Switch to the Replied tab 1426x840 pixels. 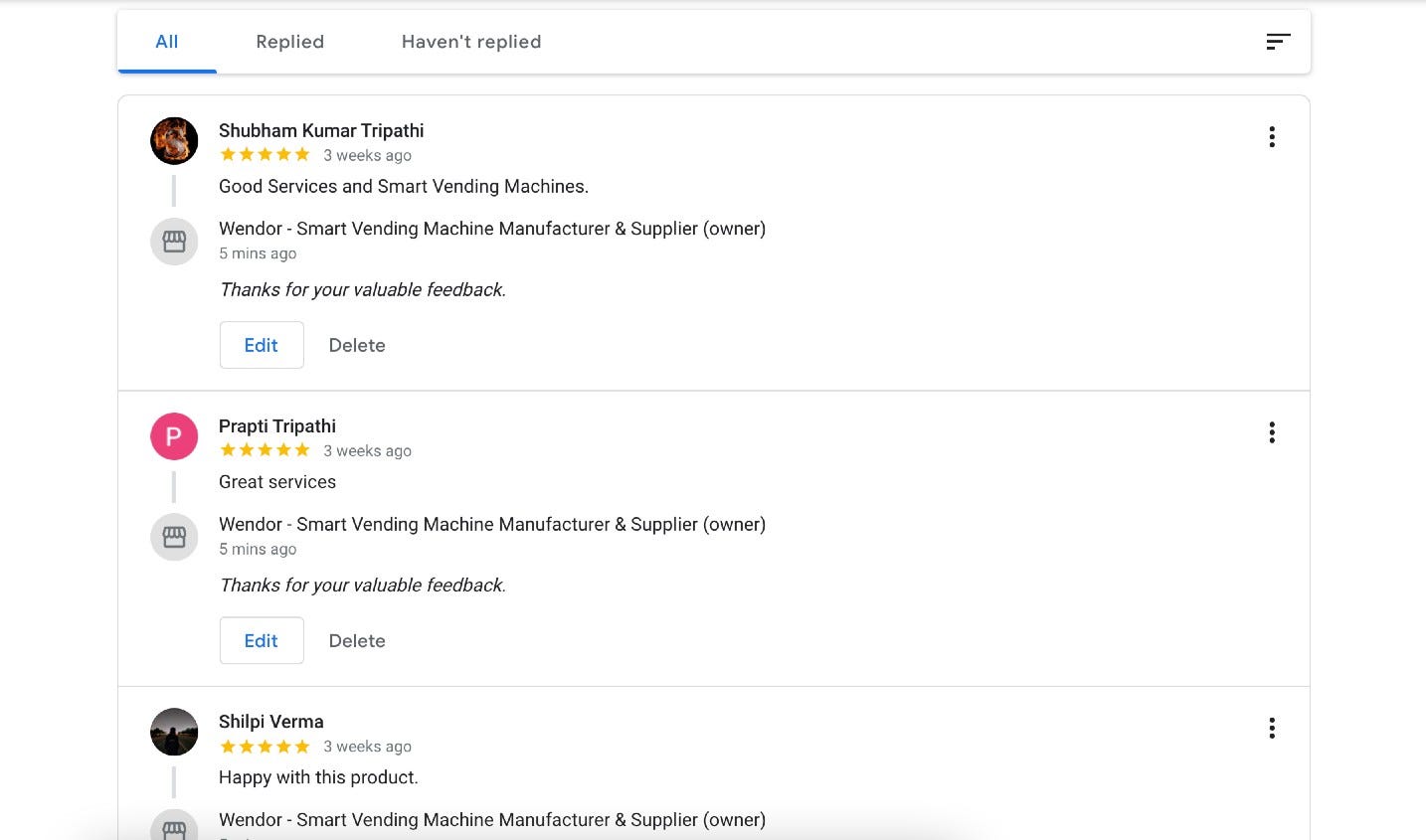point(289,42)
